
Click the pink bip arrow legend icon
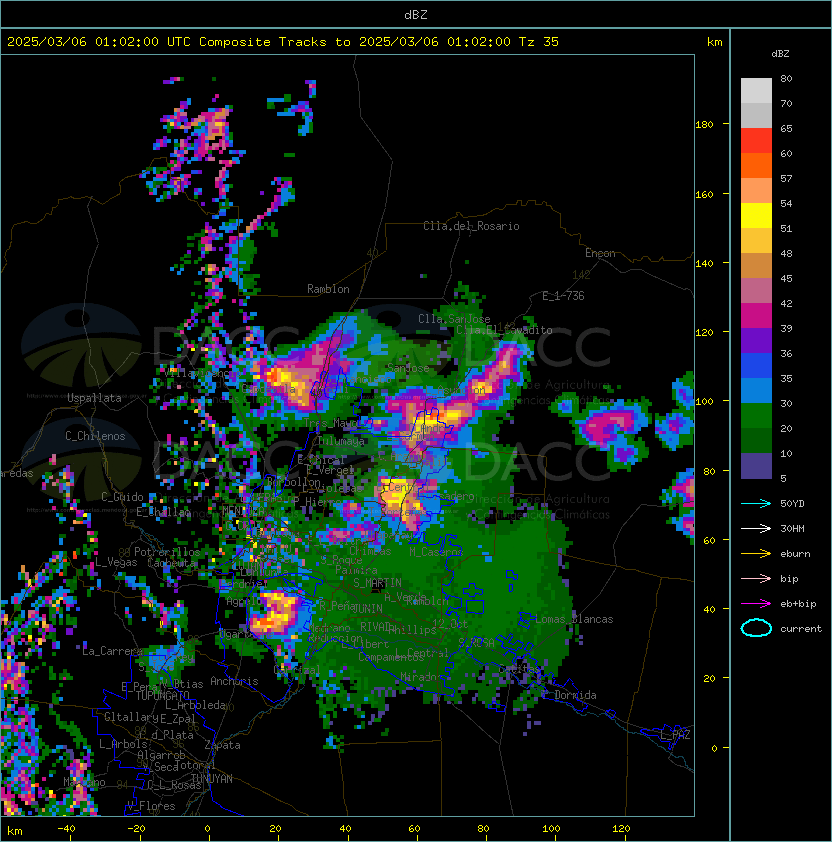pos(756,578)
